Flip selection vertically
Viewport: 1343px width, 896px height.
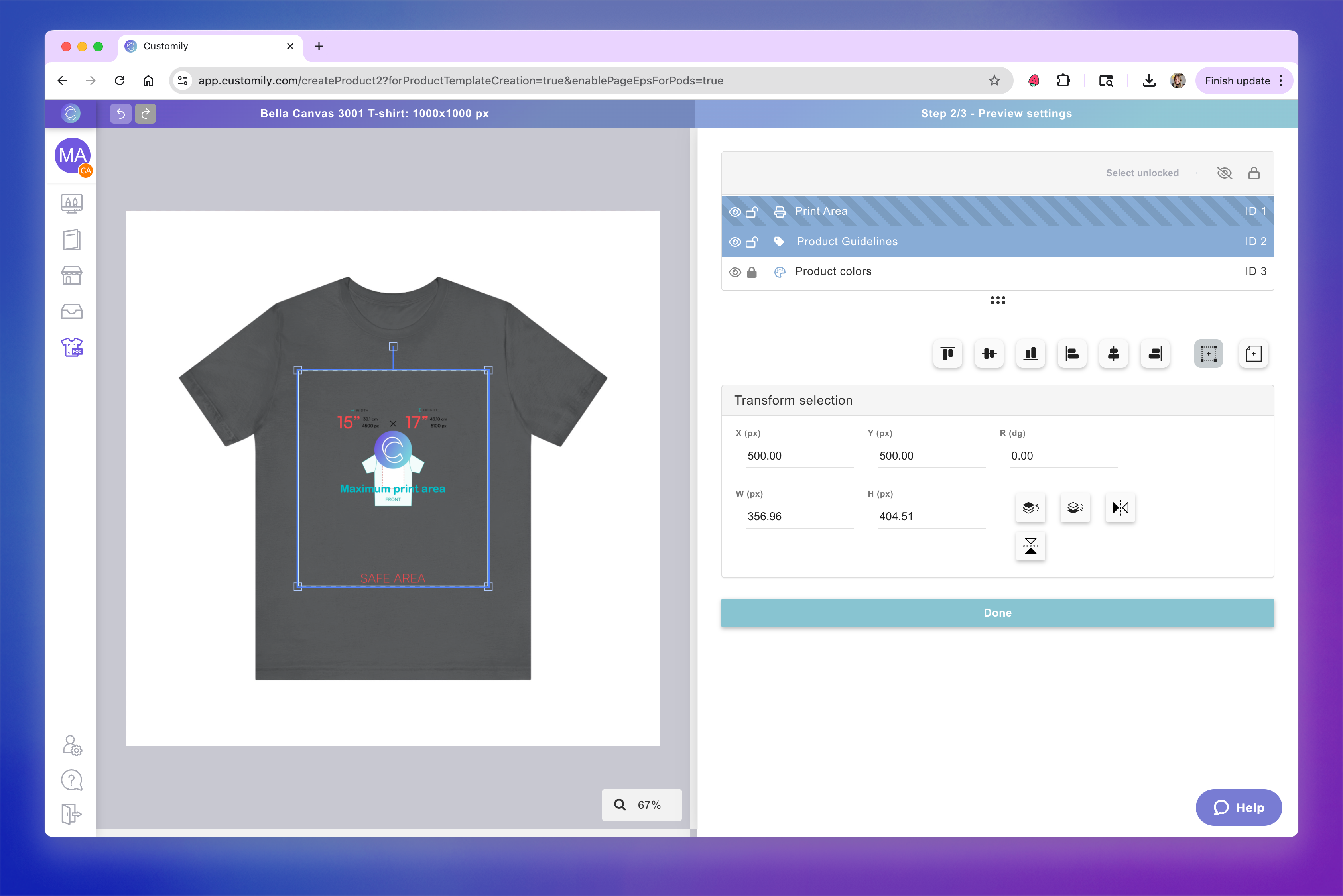[1030, 546]
